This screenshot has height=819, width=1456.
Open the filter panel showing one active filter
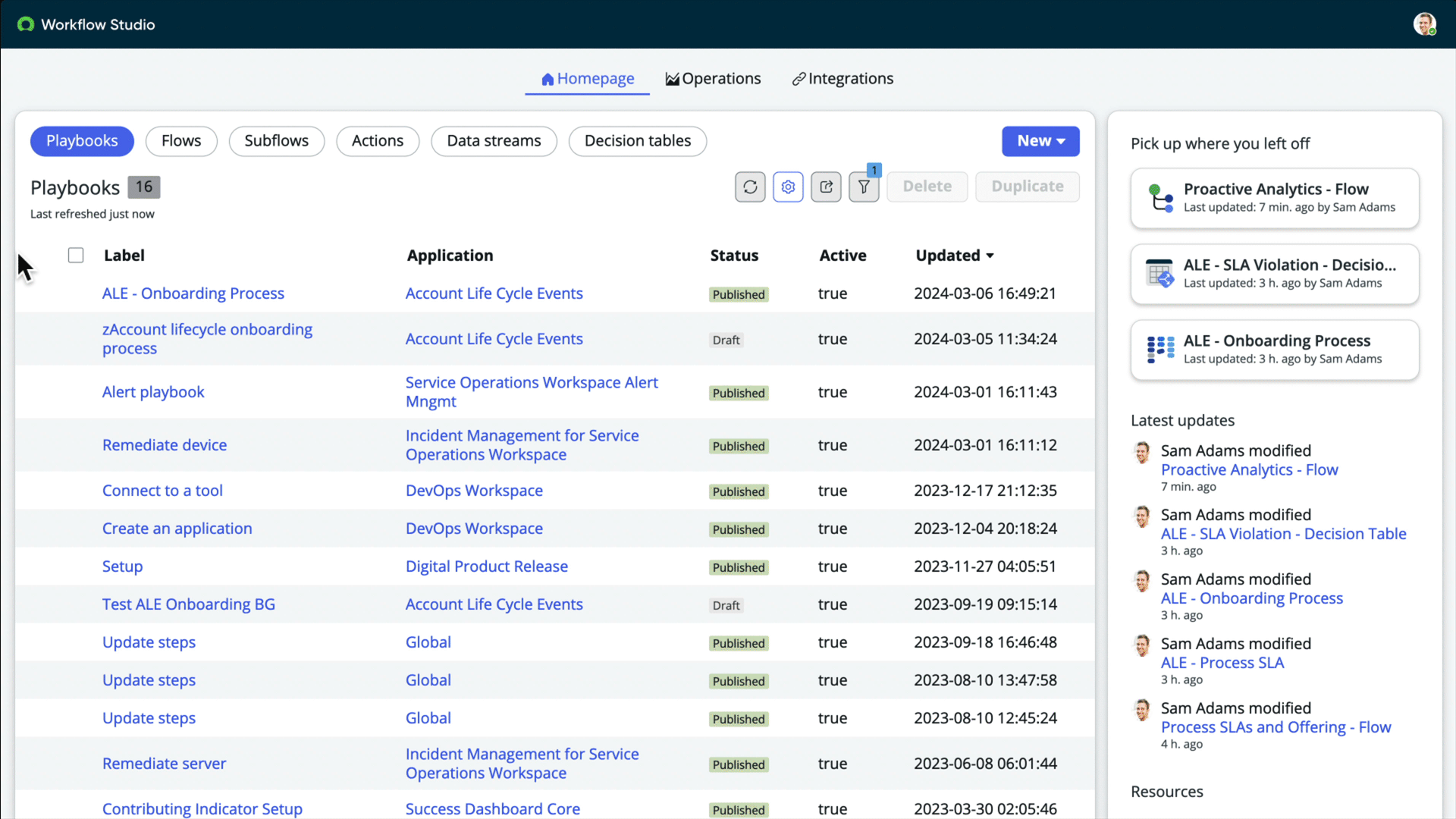click(x=864, y=187)
